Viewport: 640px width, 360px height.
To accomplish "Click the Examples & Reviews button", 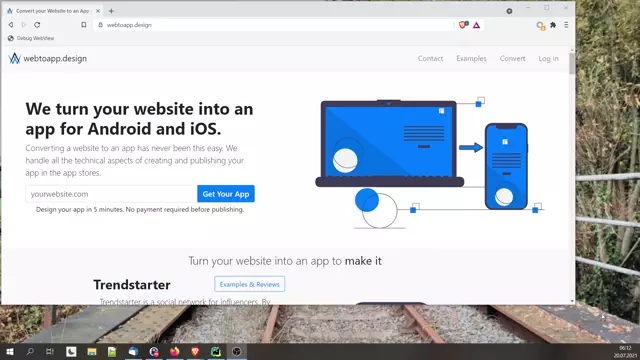I will pyautogui.click(x=249, y=284).
